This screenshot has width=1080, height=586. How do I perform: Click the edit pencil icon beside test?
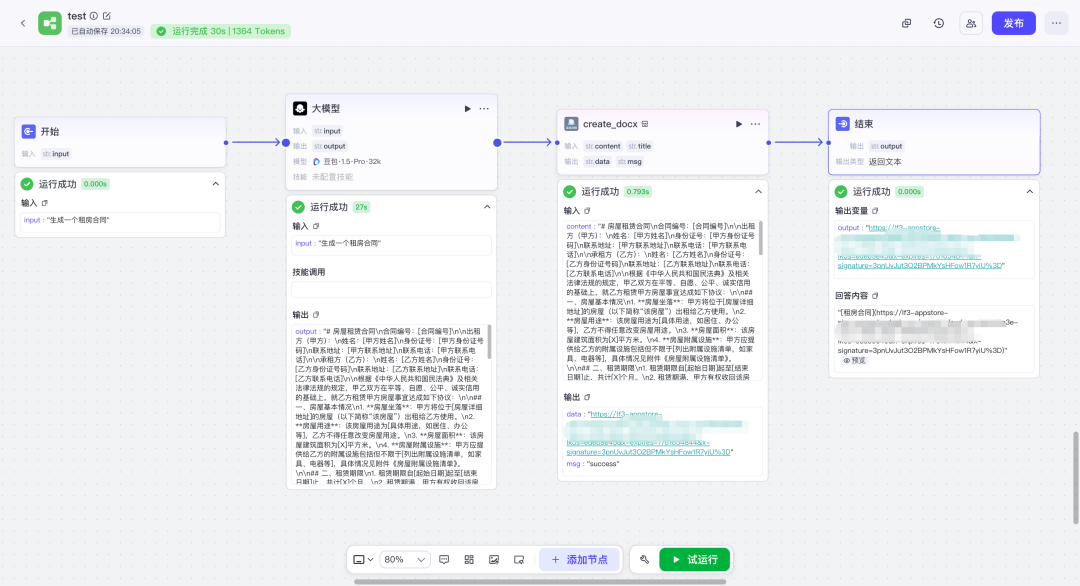(x=107, y=16)
